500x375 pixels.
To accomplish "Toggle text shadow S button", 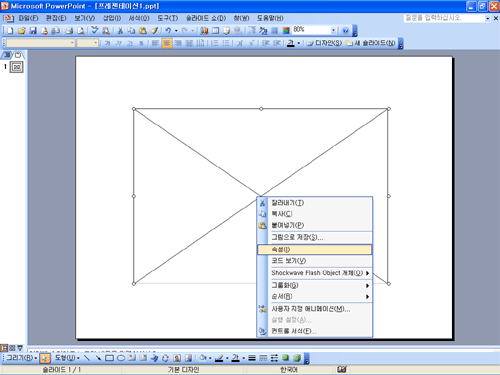I will pos(141,43).
